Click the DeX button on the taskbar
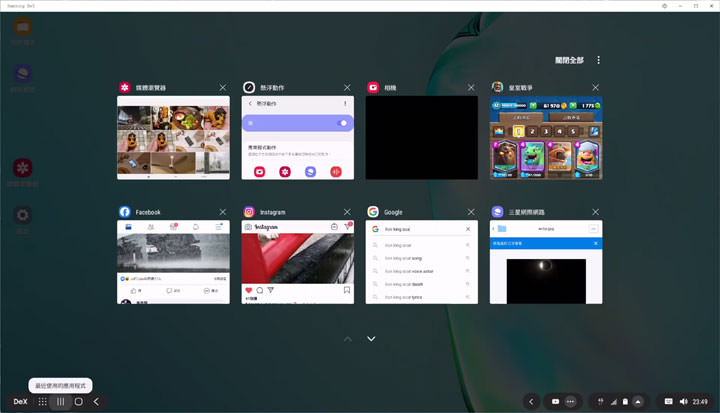The width and height of the screenshot is (720, 413). 20,402
